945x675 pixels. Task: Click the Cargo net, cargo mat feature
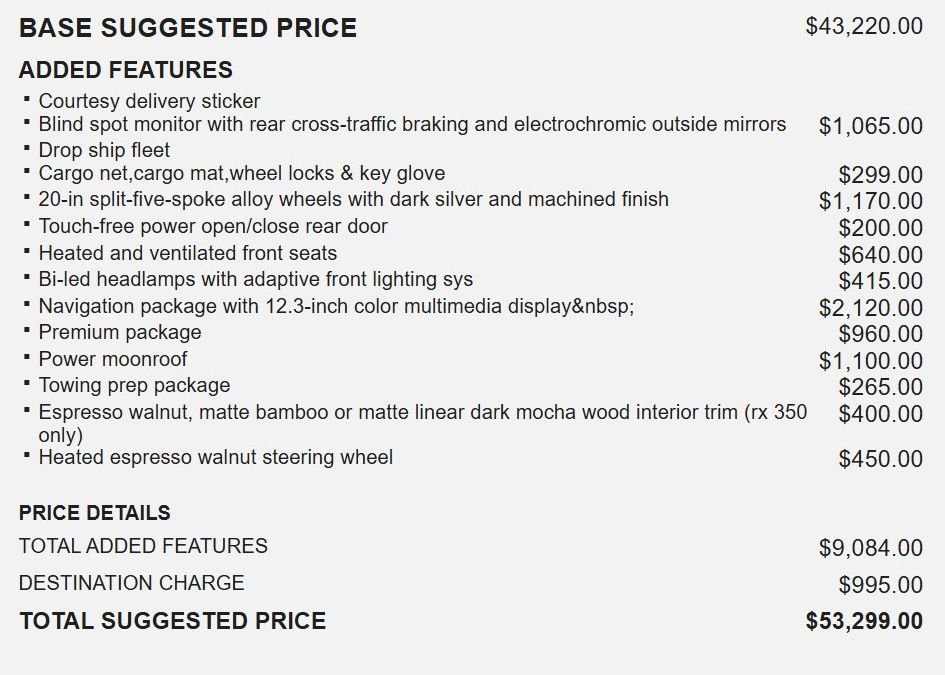[x=242, y=174]
